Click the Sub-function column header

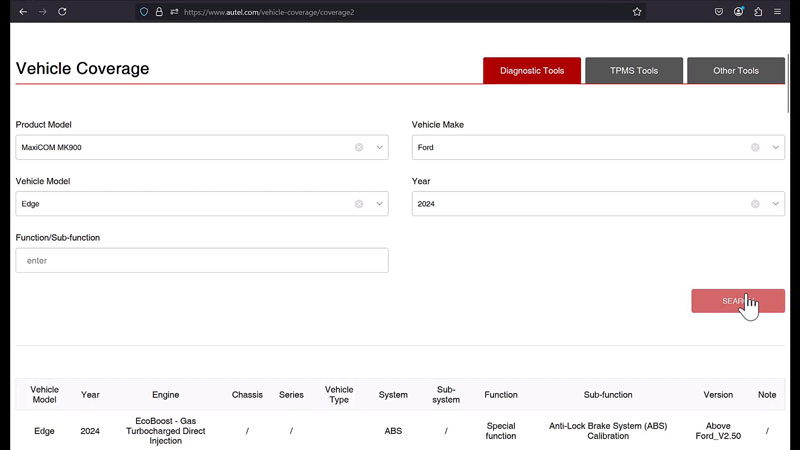tap(608, 395)
